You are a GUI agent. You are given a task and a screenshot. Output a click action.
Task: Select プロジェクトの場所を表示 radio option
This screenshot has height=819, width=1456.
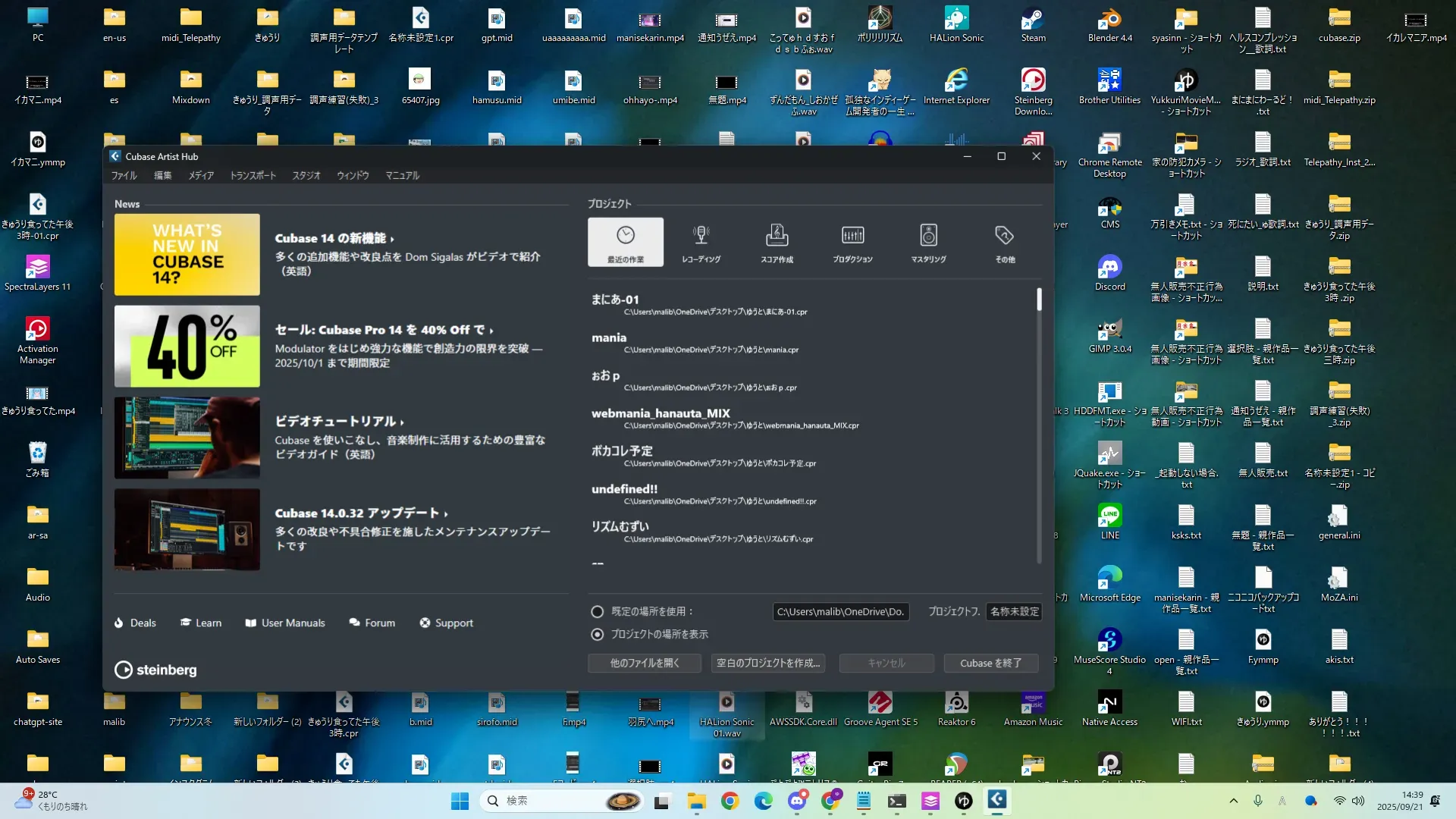click(x=598, y=634)
